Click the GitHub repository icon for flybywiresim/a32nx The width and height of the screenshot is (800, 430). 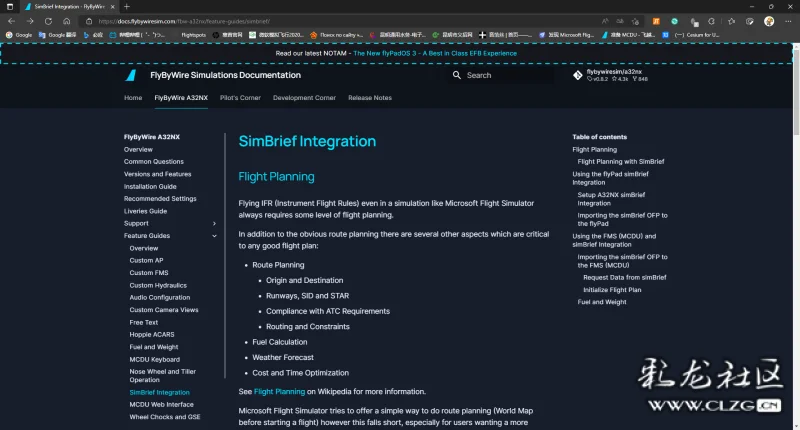click(578, 75)
